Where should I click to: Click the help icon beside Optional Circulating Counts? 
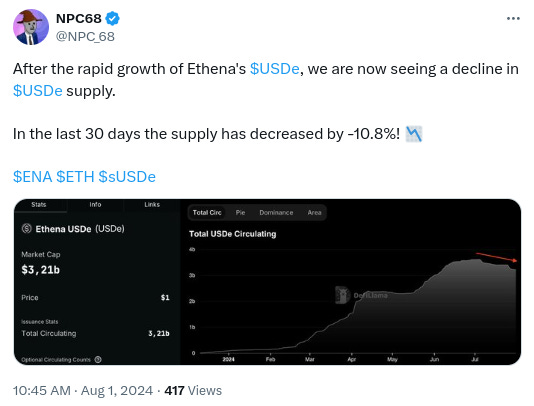98,359
